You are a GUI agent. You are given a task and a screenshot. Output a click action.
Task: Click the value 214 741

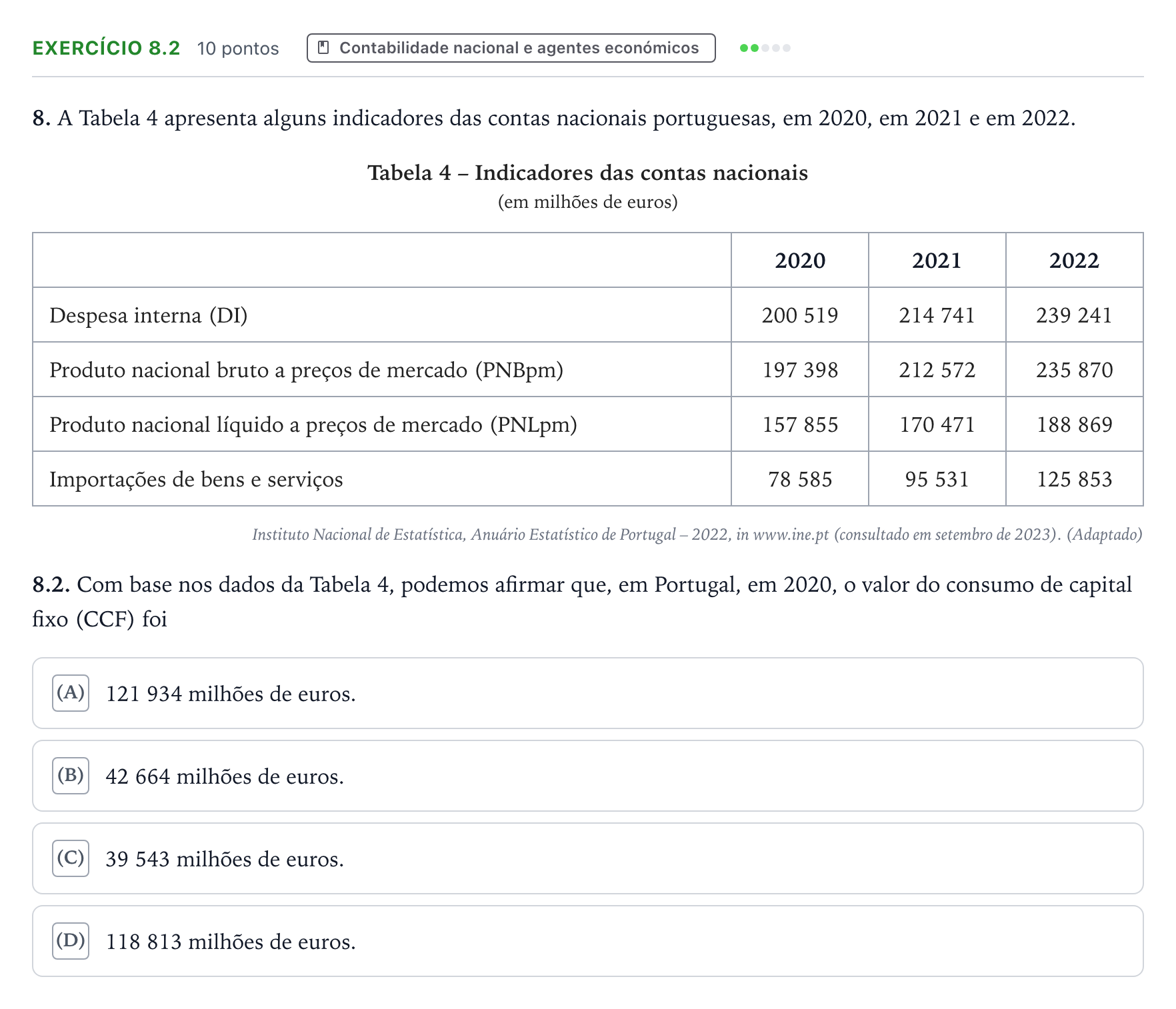(937, 315)
